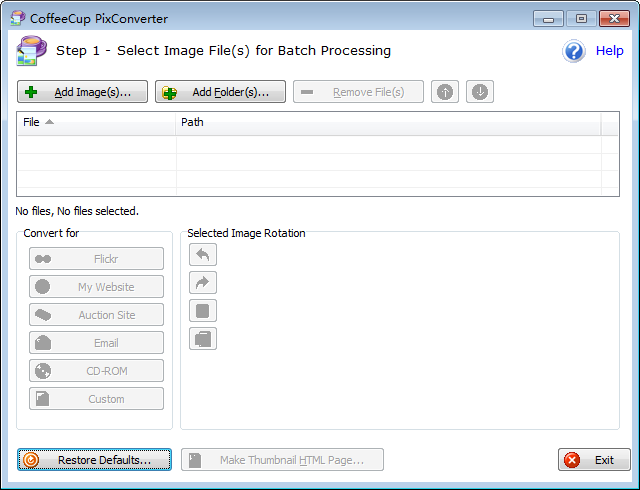
Task: Choose Email conversion preset
Action: (x=96, y=343)
